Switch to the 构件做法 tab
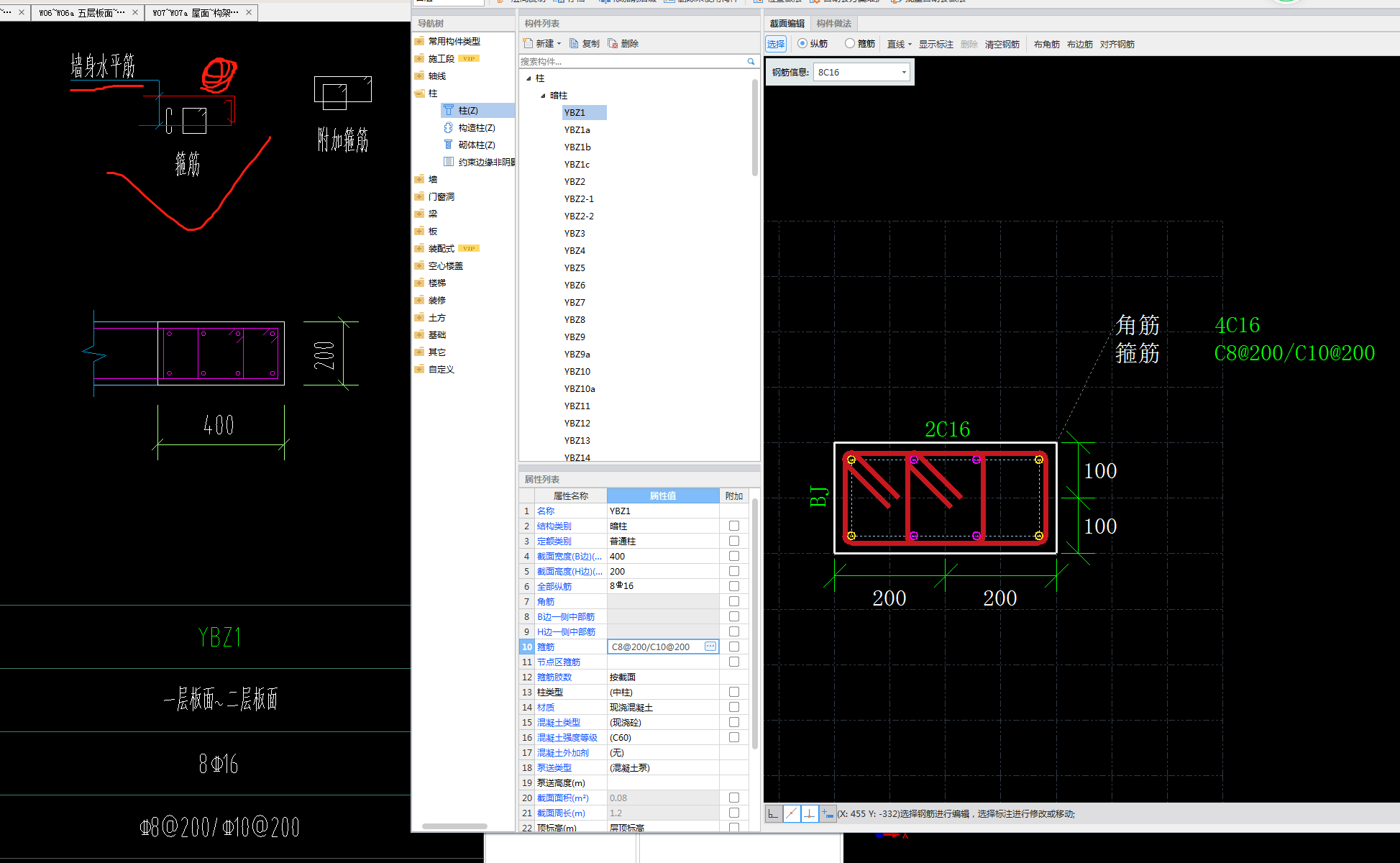 click(x=833, y=24)
